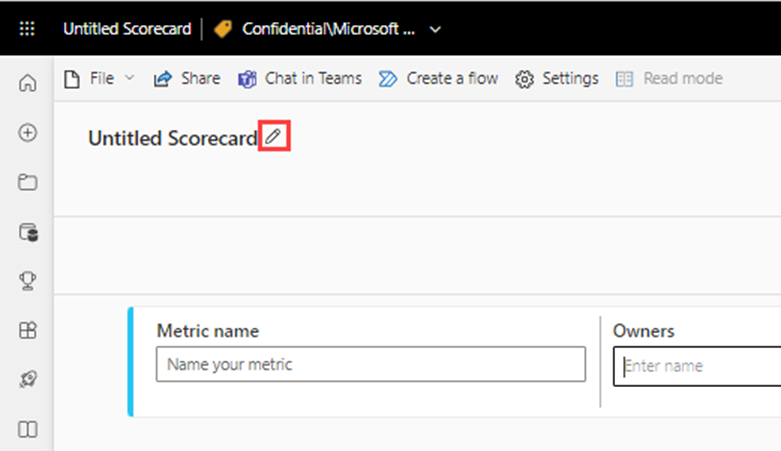The width and height of the screenshot is (781, 451).
Task: Click Chat in Teams
Action: tap(300, 79)
